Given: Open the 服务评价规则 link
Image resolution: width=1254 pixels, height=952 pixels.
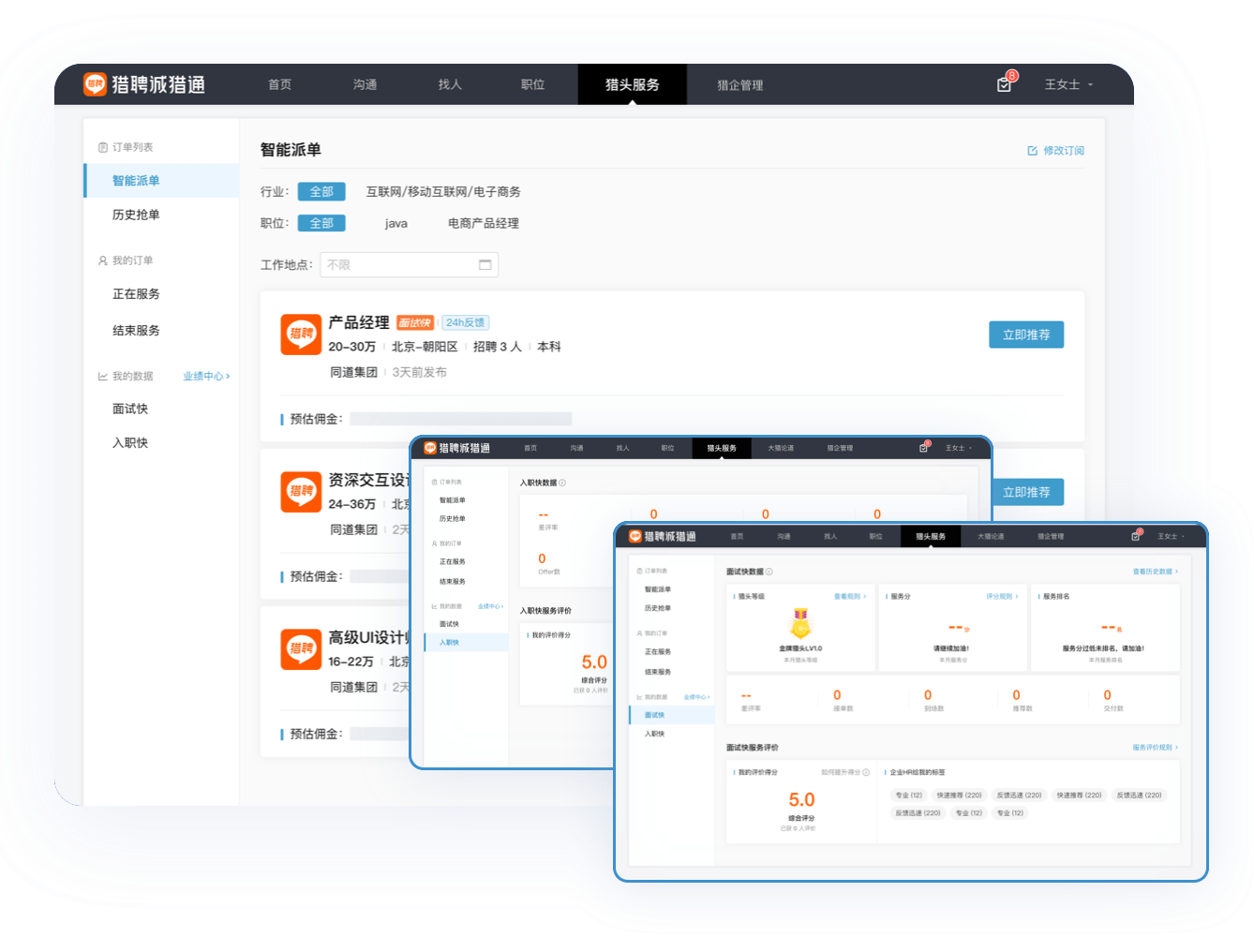Looking at the screenshot, I should (1155, 748).
